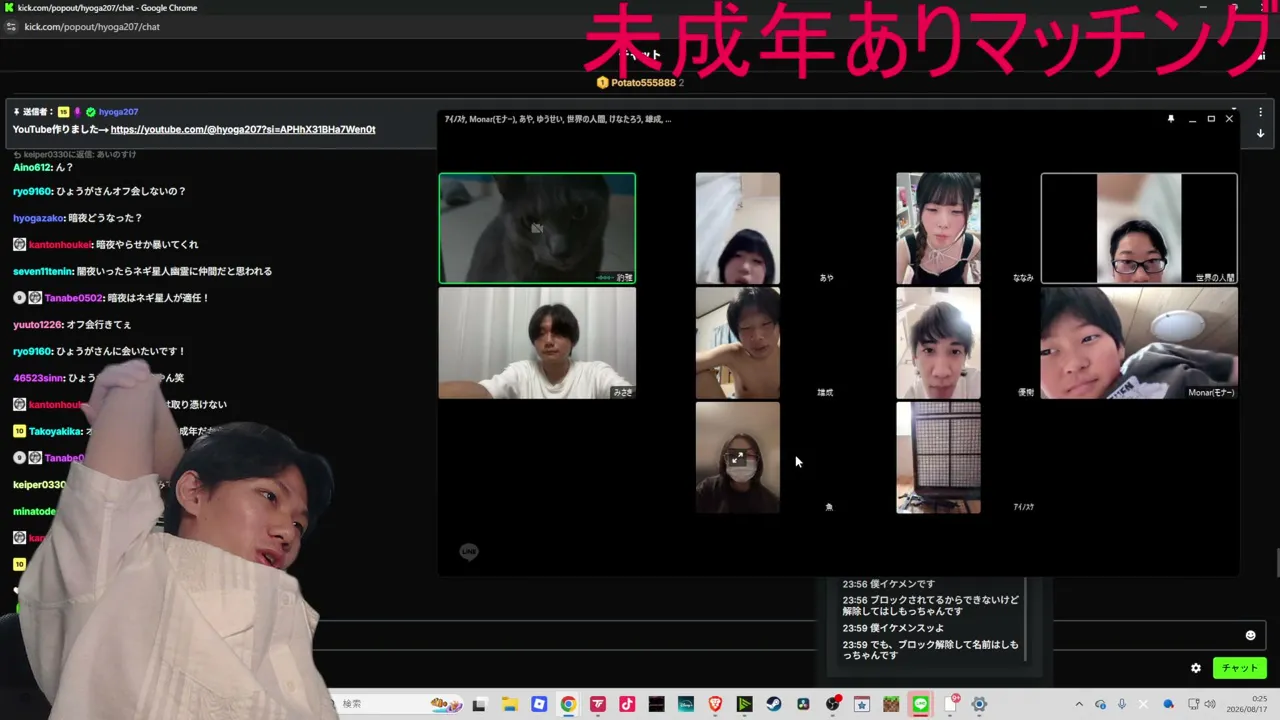This screenshot has height=720, width=1280.
Task: Click the 23:56 僕イケメンです message
Action: tap(888, 585)
